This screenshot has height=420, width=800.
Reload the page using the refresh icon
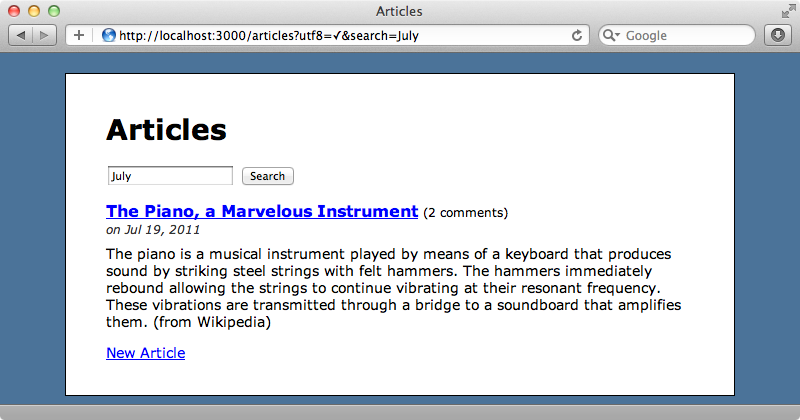pos(577,35)
